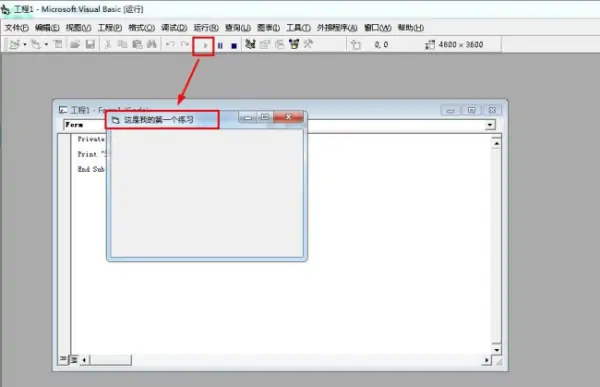The image size is (600, 387).
Task: Open the 工程(P) menu
Action: [110, 28]
